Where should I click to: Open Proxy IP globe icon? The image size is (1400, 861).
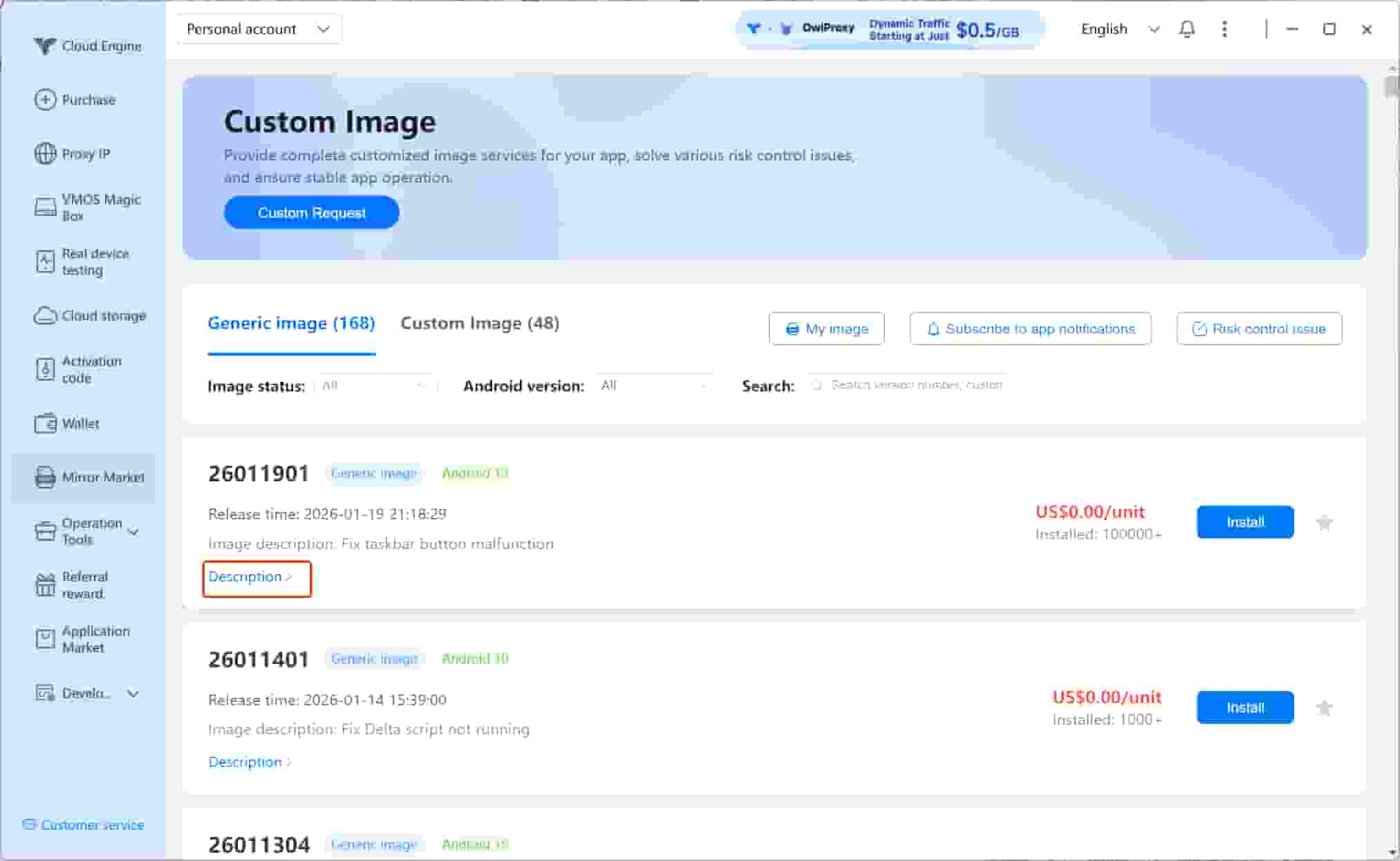point(45,154)
